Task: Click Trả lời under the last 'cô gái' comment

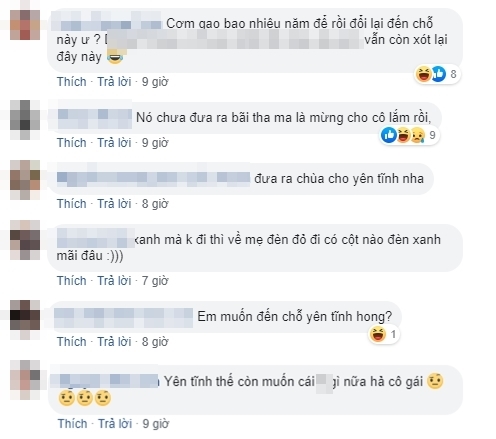Action: [x=115, y=424]
